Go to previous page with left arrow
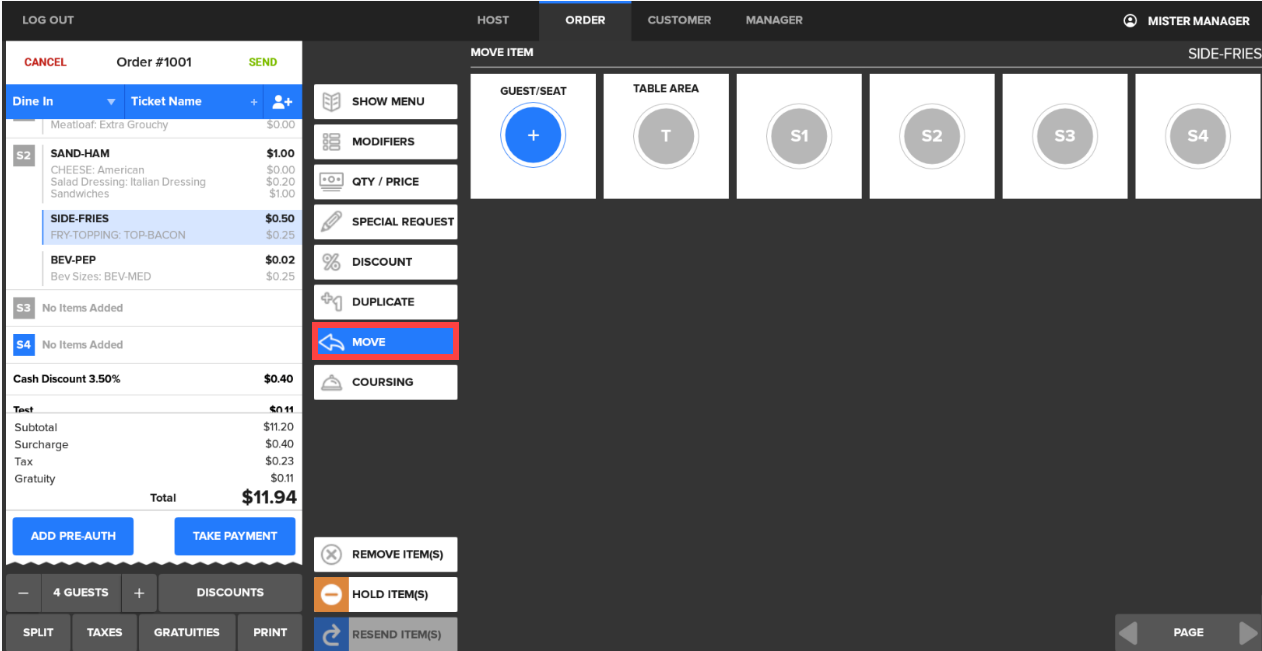 [x=1128, y=632]
